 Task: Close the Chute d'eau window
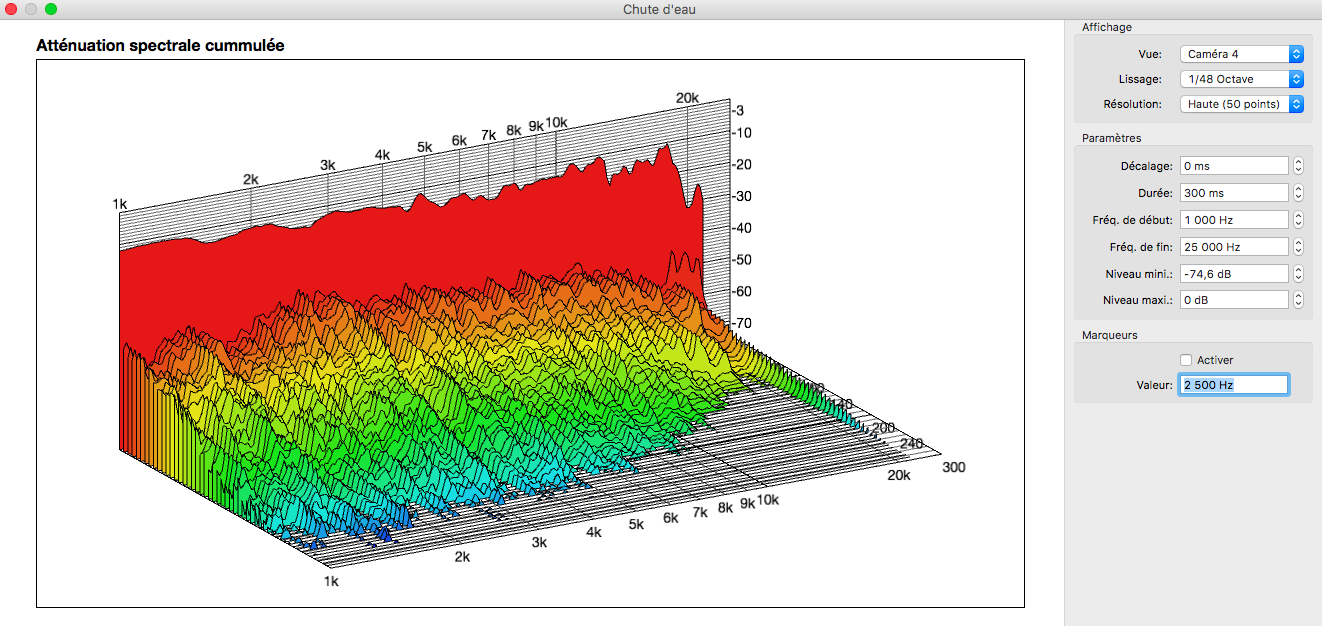pos(12,9)
